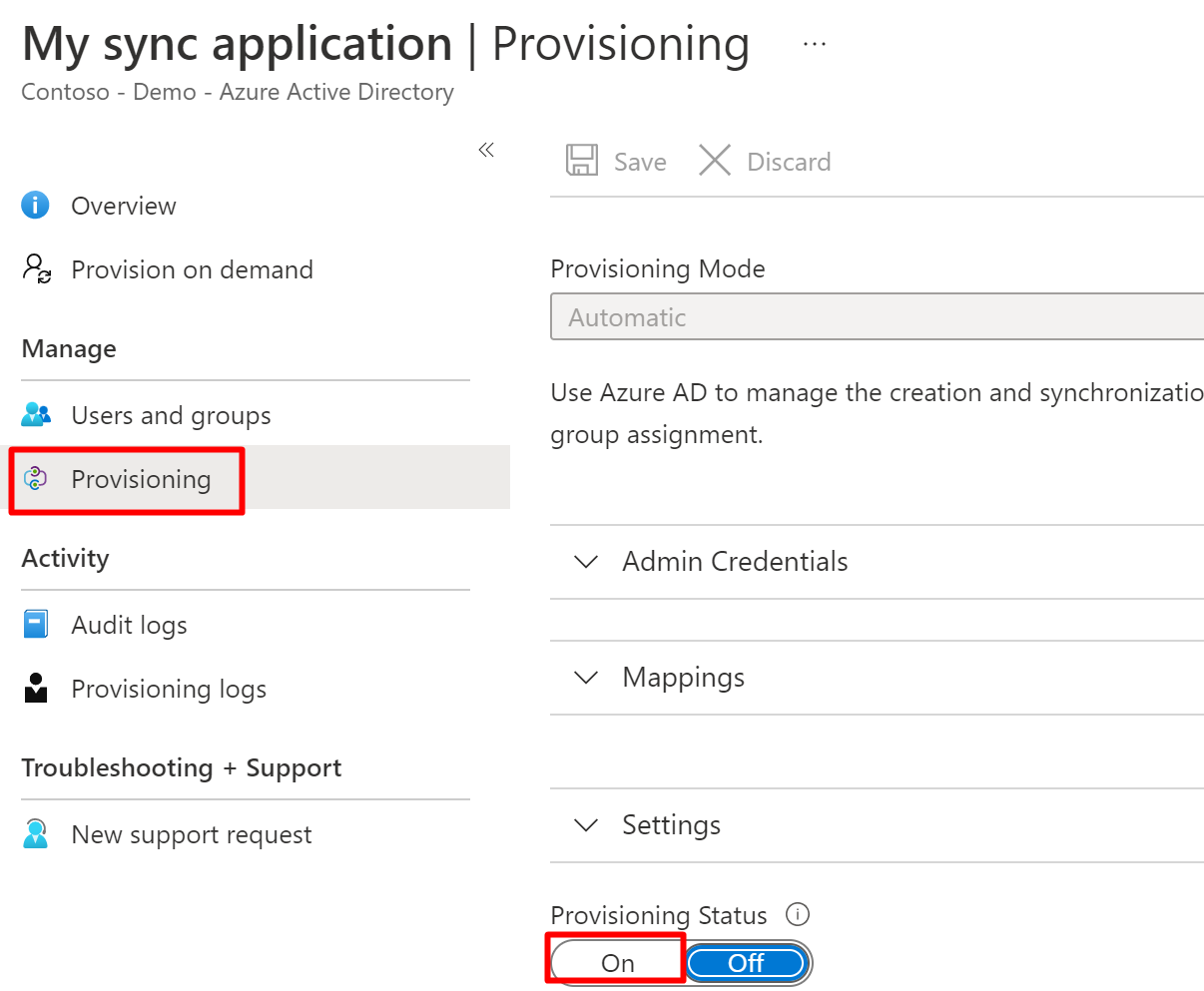The height and width of the screenshot is (991, 1204).
Task: Open the Provisioning menu item
Action: 141,479
